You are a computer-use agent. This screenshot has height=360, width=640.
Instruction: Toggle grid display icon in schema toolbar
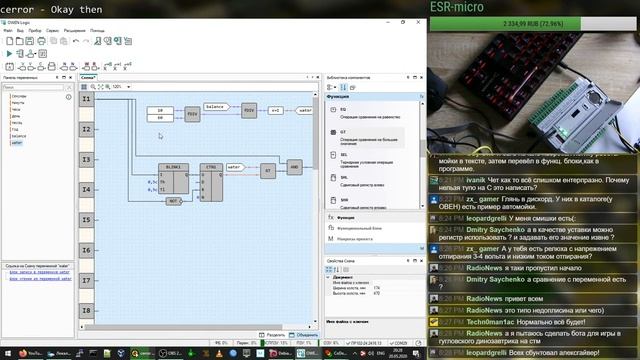click(x=84, y=87)
